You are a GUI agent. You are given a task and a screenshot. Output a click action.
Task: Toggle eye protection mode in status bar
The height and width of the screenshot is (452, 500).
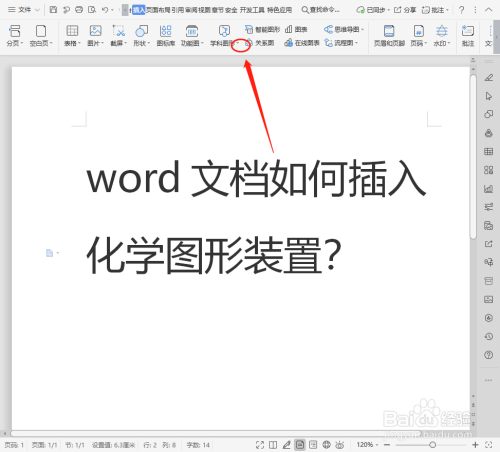point(340,445)
